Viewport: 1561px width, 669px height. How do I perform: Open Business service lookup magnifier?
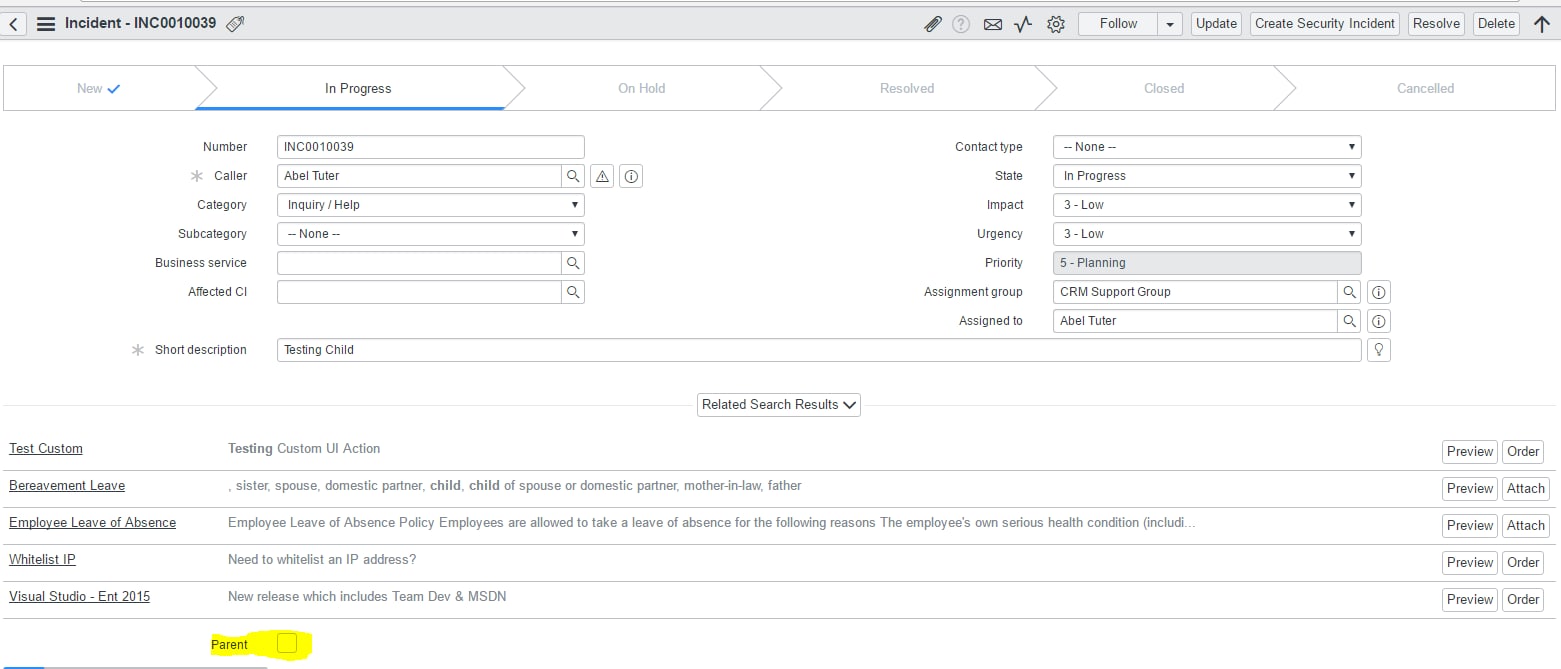point(573,263)
